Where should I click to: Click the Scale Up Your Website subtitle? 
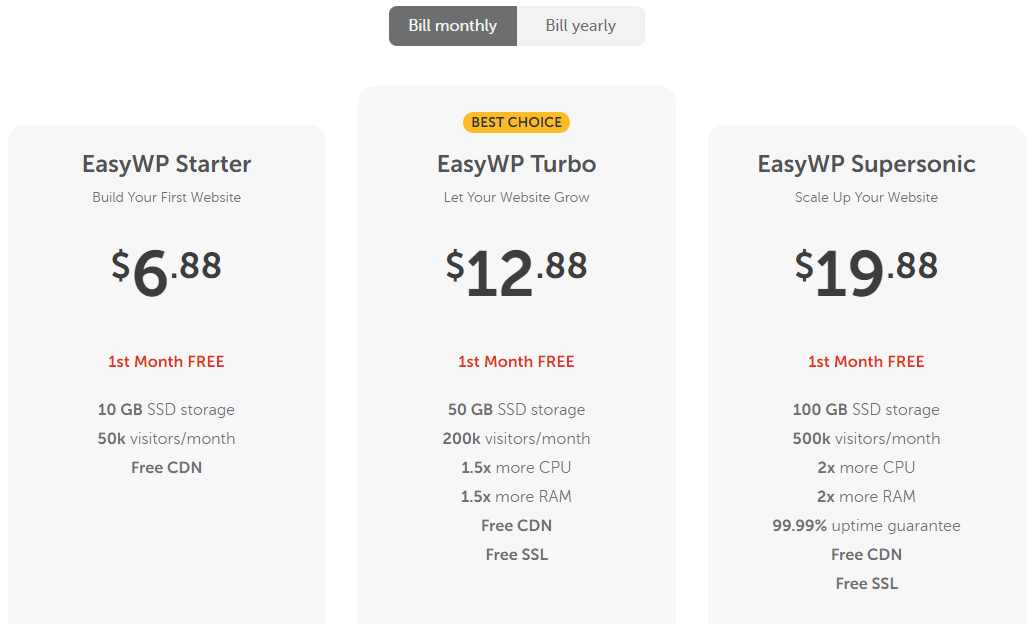point(866,198)
